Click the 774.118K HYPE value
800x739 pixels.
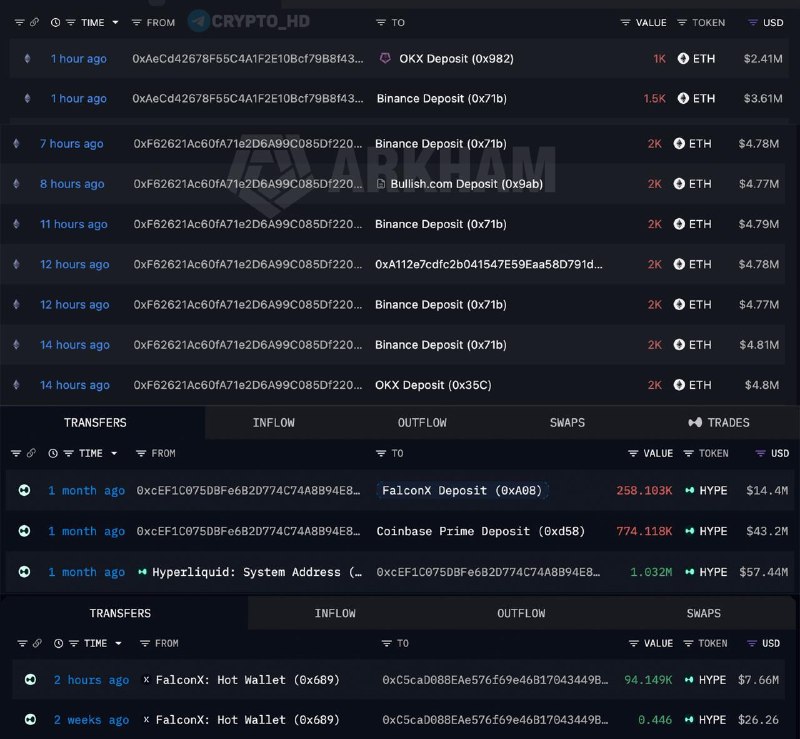(644, 531)
